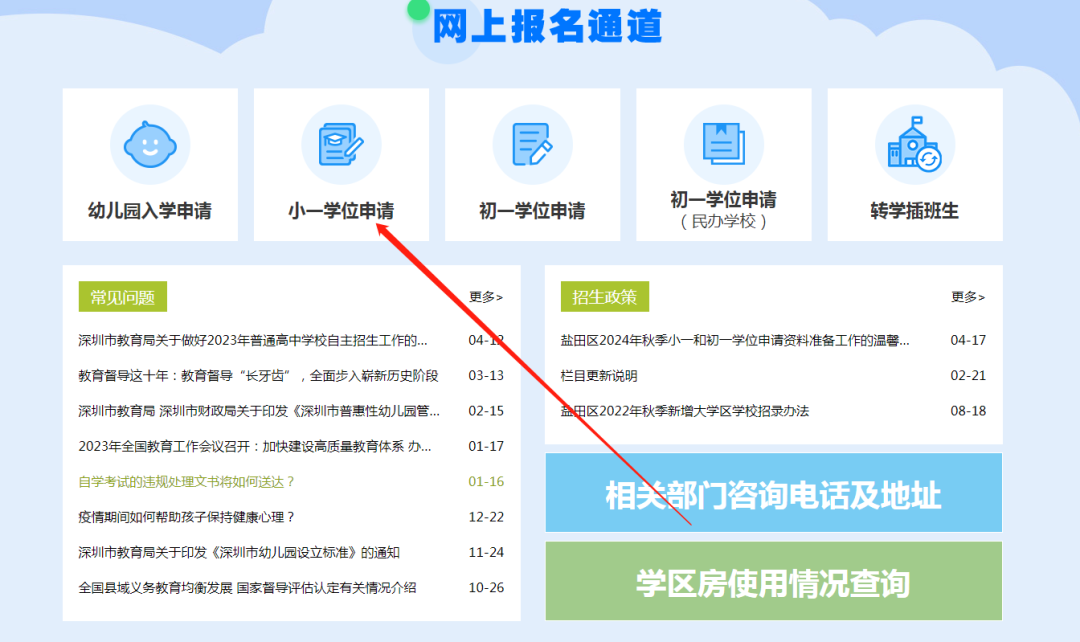Viewport: 1080px width, 642px height.
Task: Open policy 栏目更新说明
Action: 599,376
